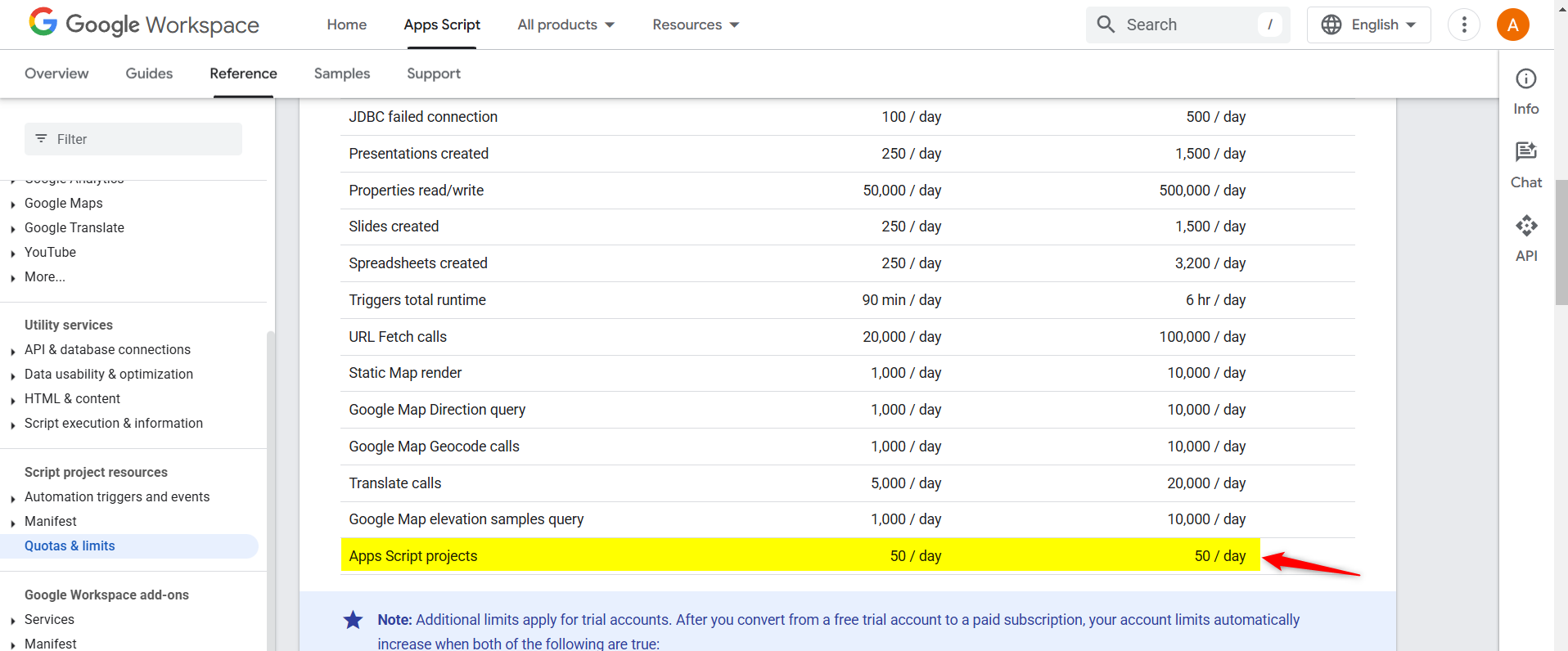The height and width of the screenshot is (651, 1568).
Task: Expand Data usability & optimization
Action: 12,375
